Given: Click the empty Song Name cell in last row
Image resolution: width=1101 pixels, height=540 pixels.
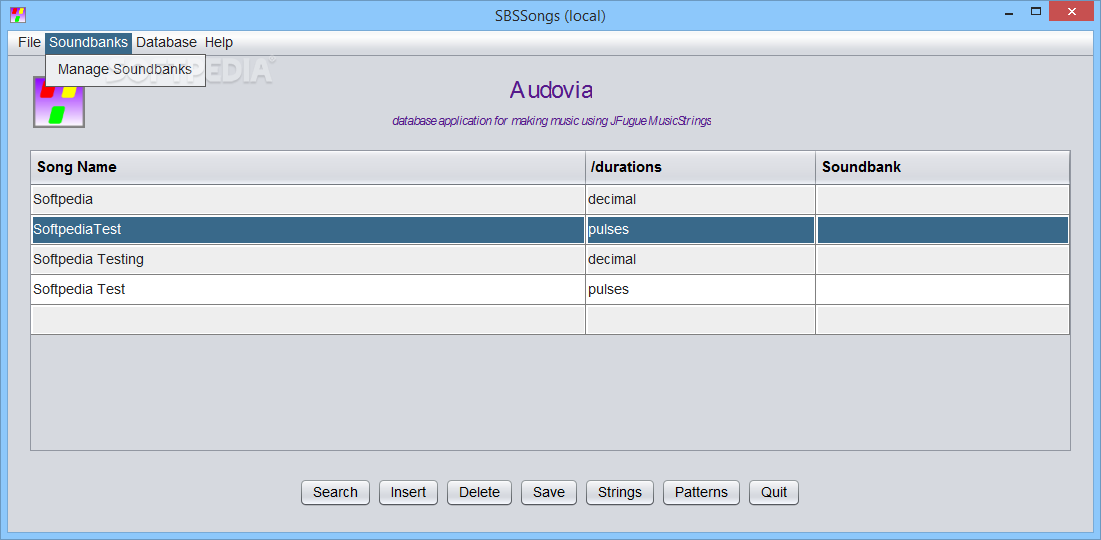Looking at the screenshot, I should (308, 320).
